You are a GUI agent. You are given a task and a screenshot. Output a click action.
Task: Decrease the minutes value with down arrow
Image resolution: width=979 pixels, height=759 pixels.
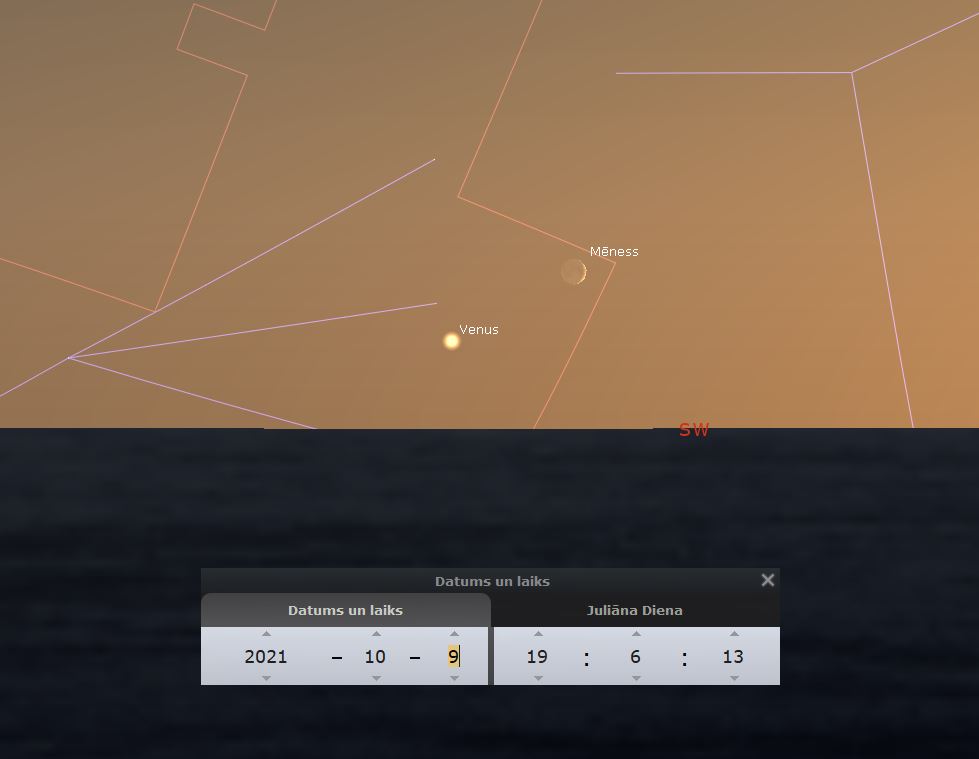click(x=636, y=678)
